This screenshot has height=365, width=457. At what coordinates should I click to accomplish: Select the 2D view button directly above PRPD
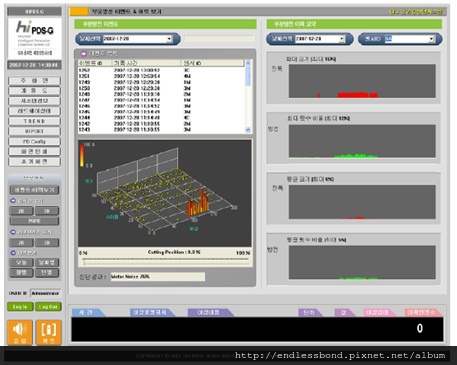21,211
